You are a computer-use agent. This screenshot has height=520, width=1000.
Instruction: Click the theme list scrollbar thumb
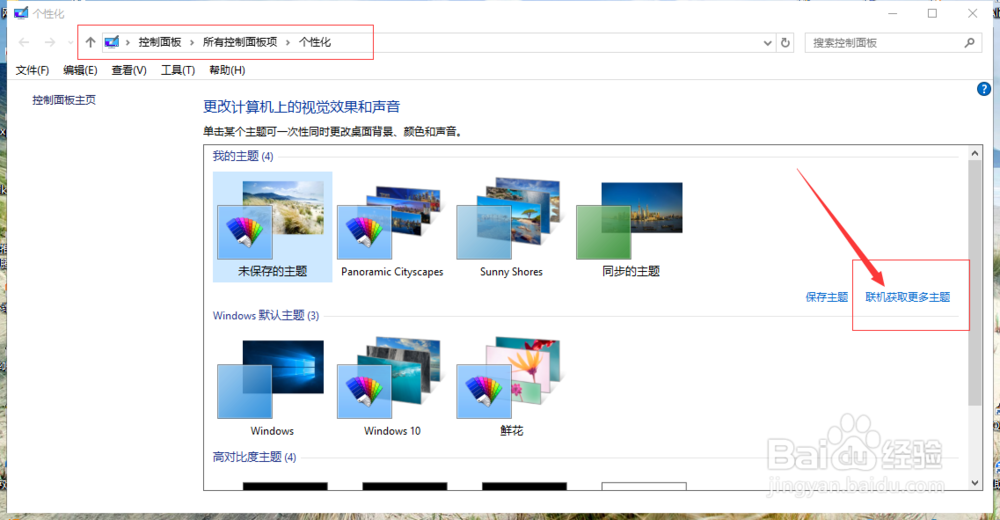[x=974, y=283]
